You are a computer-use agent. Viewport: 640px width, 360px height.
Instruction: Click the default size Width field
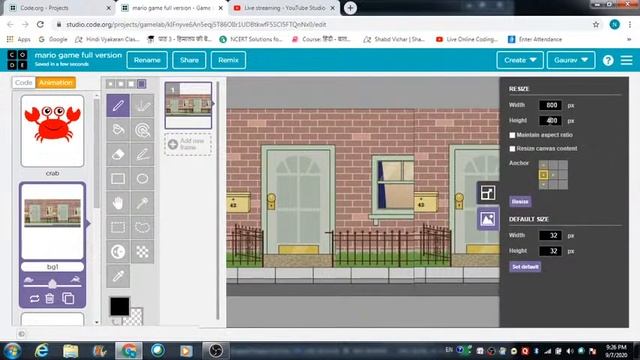point(550,236)
